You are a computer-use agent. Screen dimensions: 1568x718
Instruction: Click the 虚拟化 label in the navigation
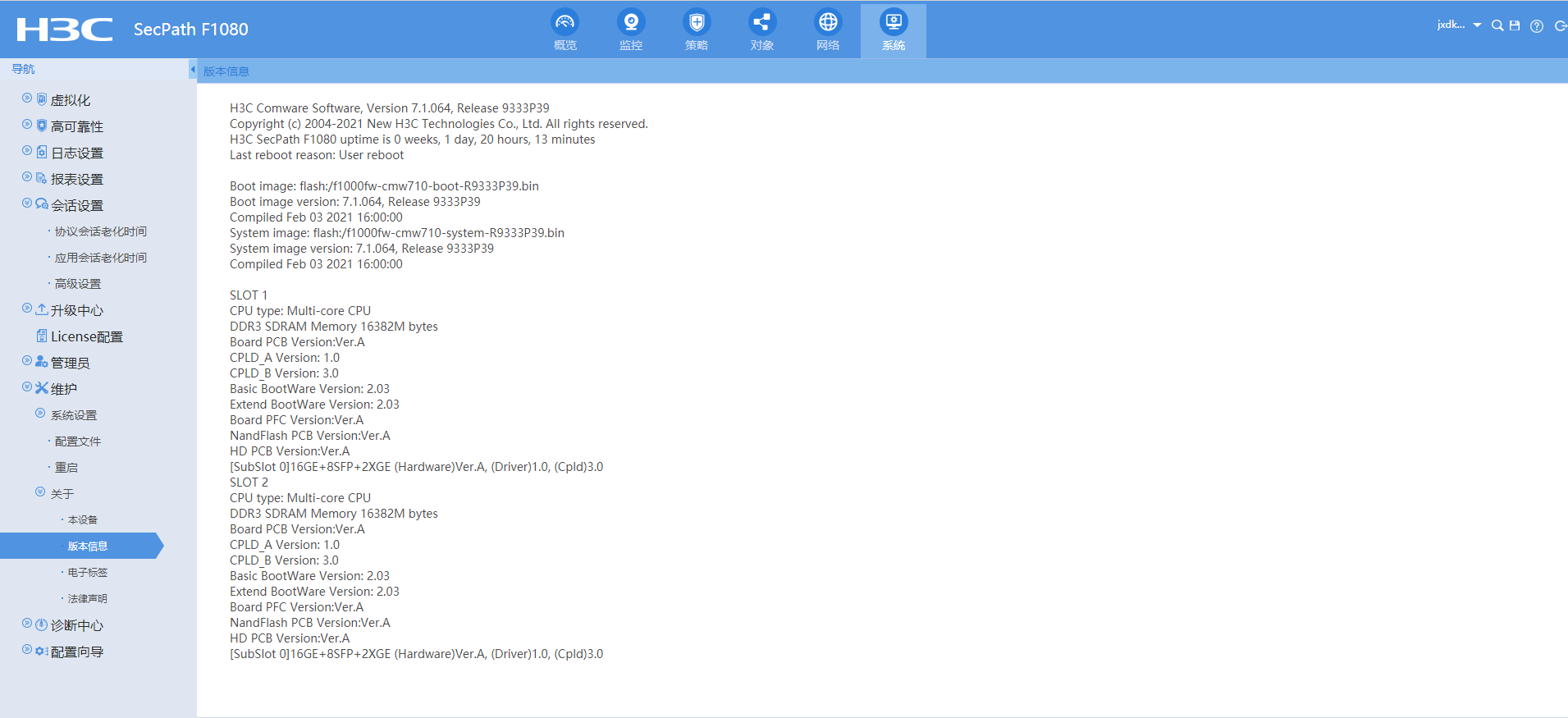point(71,100)
